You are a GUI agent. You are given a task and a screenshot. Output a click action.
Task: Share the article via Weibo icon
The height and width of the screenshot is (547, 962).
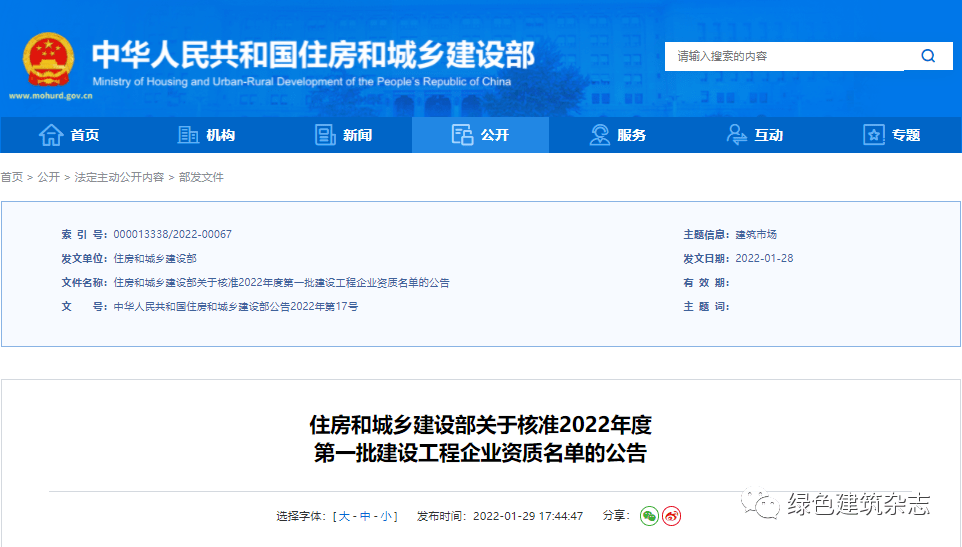672,516
